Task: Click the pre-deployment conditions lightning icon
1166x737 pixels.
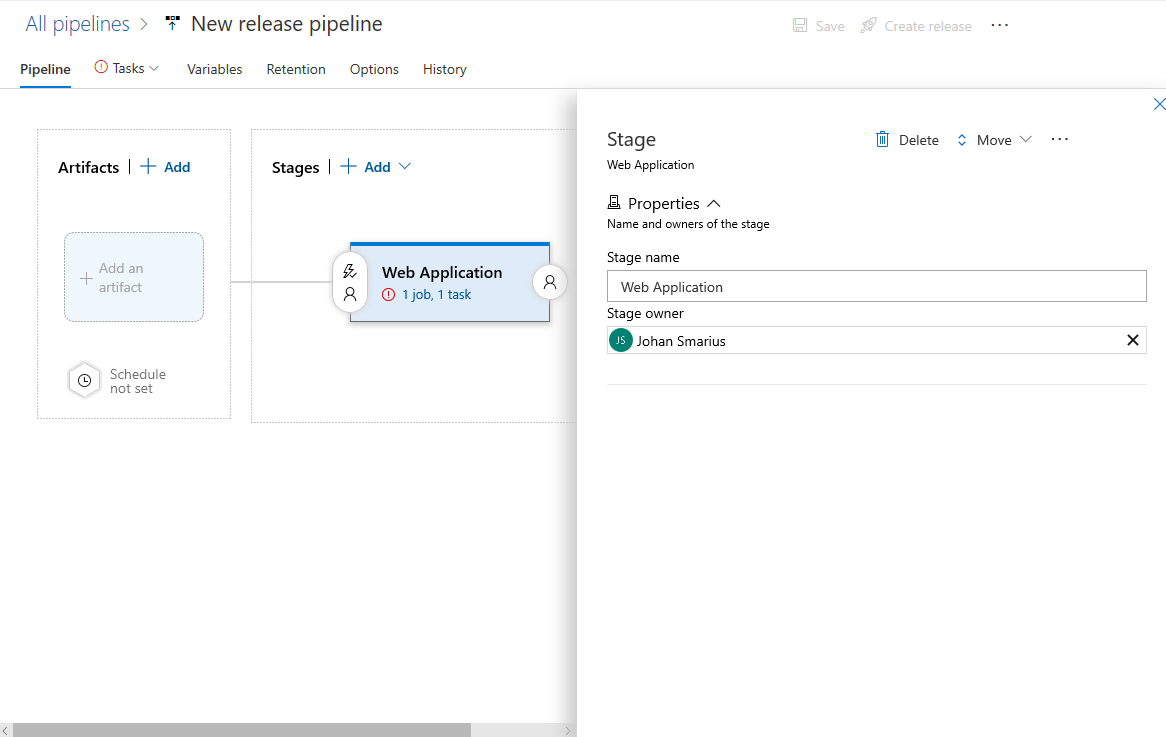Action: pyautogui.click(x=350, y=270)
